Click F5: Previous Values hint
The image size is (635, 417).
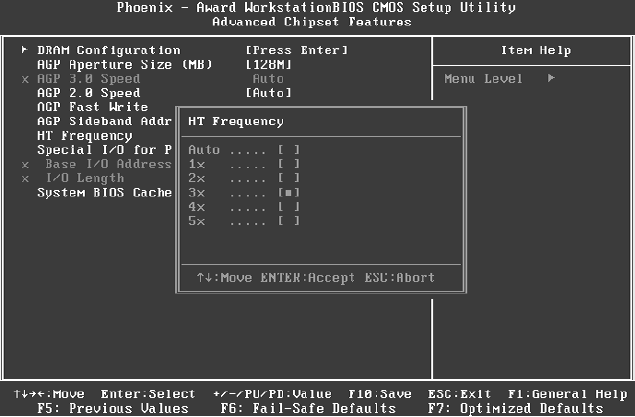[113, 408]
